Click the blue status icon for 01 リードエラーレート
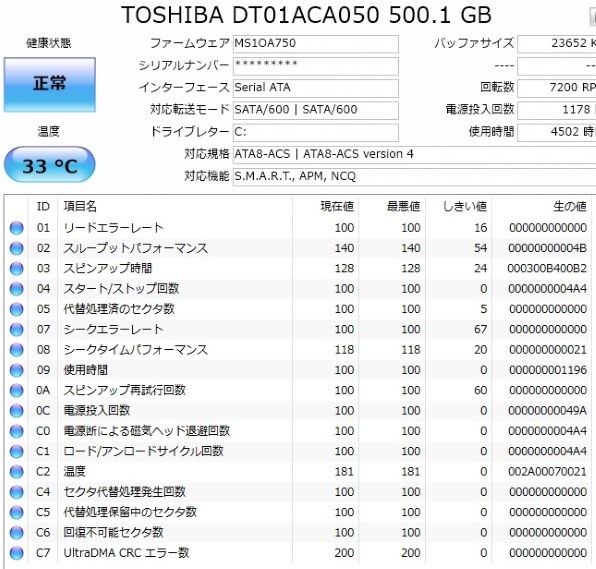Image resolution: width=596 pixels, height=569 pixels. [x=16, y=228]
